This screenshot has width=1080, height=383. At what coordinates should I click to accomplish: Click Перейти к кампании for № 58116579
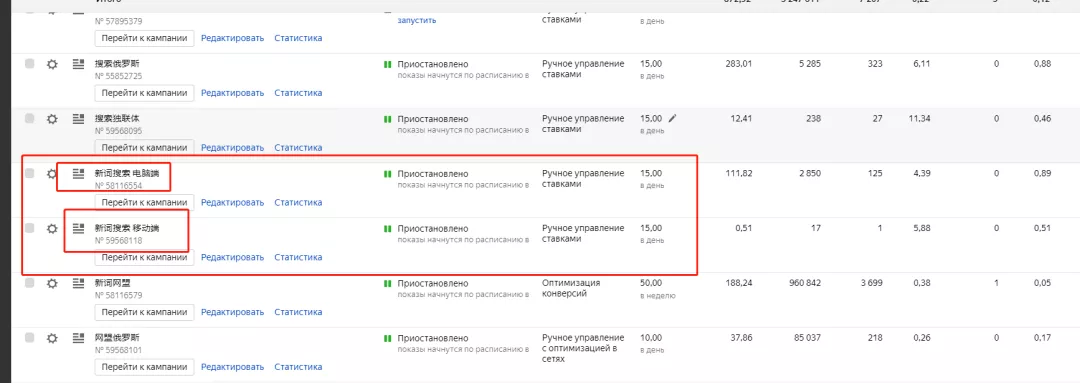(x=145, y=312)
